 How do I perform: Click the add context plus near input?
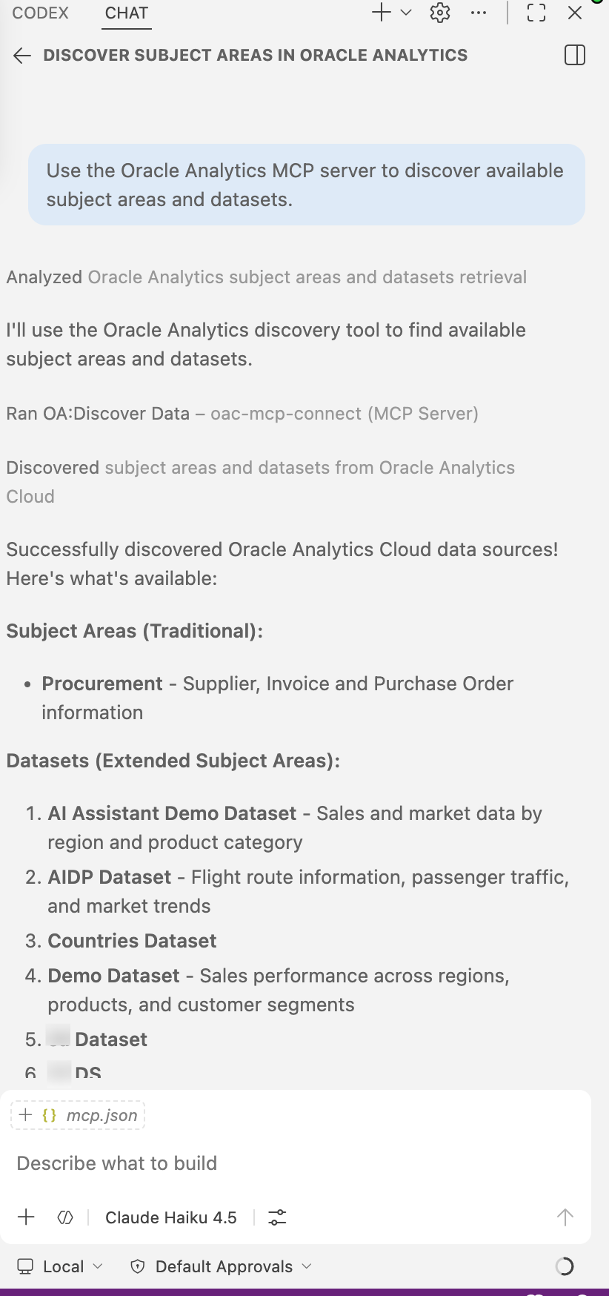coord(26,1217)
